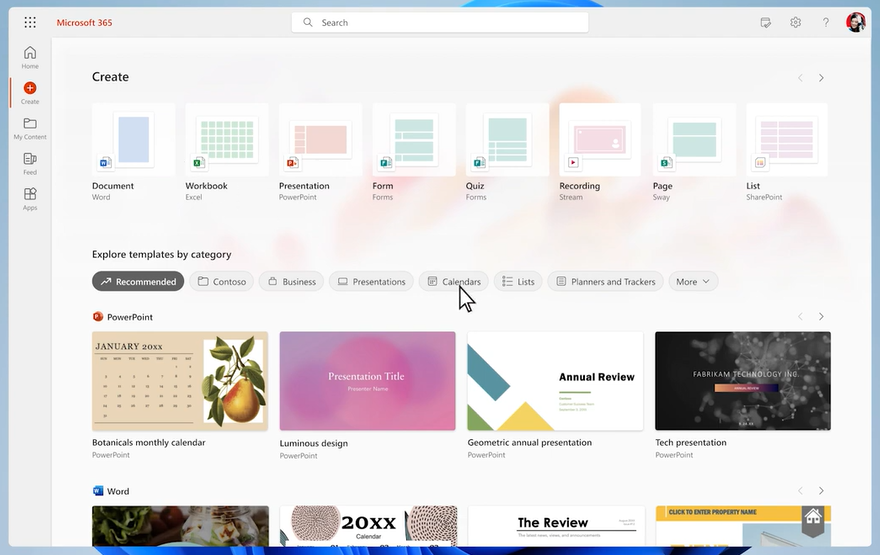
Task: Click the 'Luminous design' template title
Action: coord(314,443)
